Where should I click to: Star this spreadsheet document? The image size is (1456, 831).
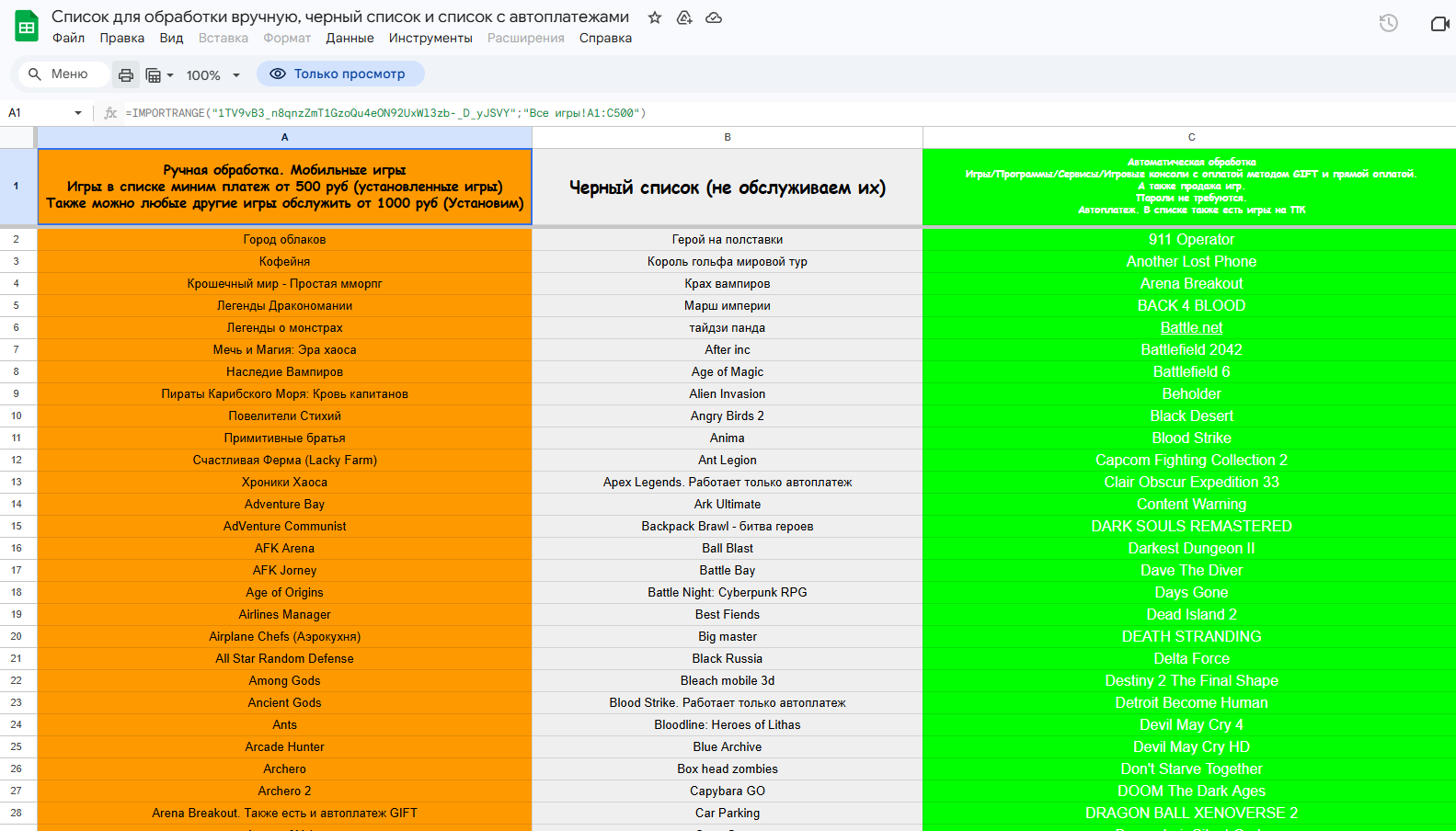point(655,17)
